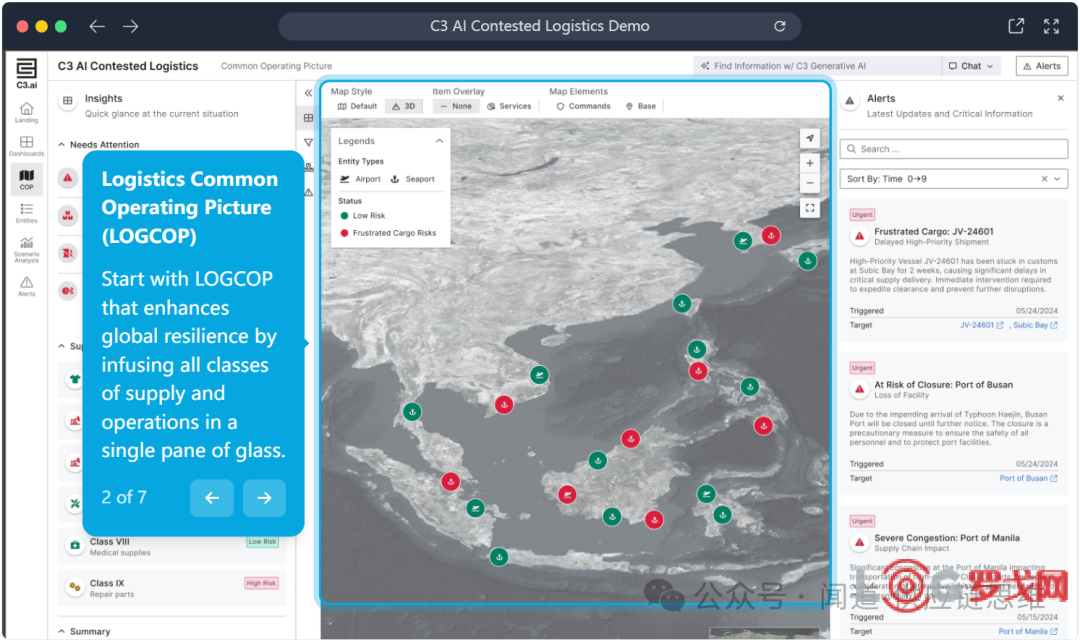Screen dimensions: 1080x640
Task: Toggle Commands map elements
Action: pos(583,106)
